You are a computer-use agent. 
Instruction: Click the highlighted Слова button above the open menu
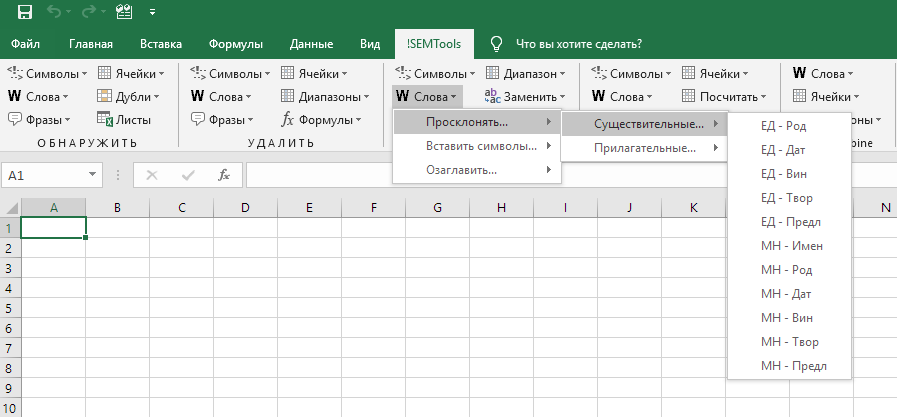click(427, 97)
